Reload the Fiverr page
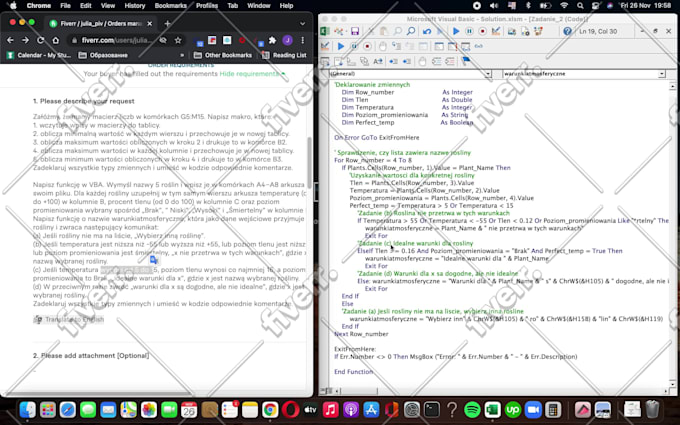Screen dimensions: 680x425 pyautogui.click(x=42, y=39)
